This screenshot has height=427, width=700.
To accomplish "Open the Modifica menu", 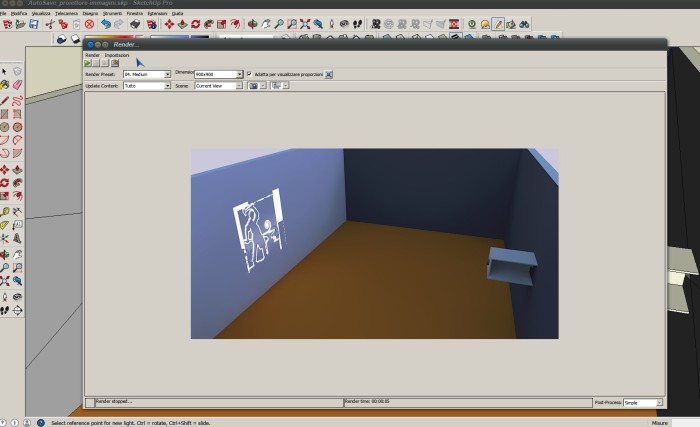I will 19,13.
